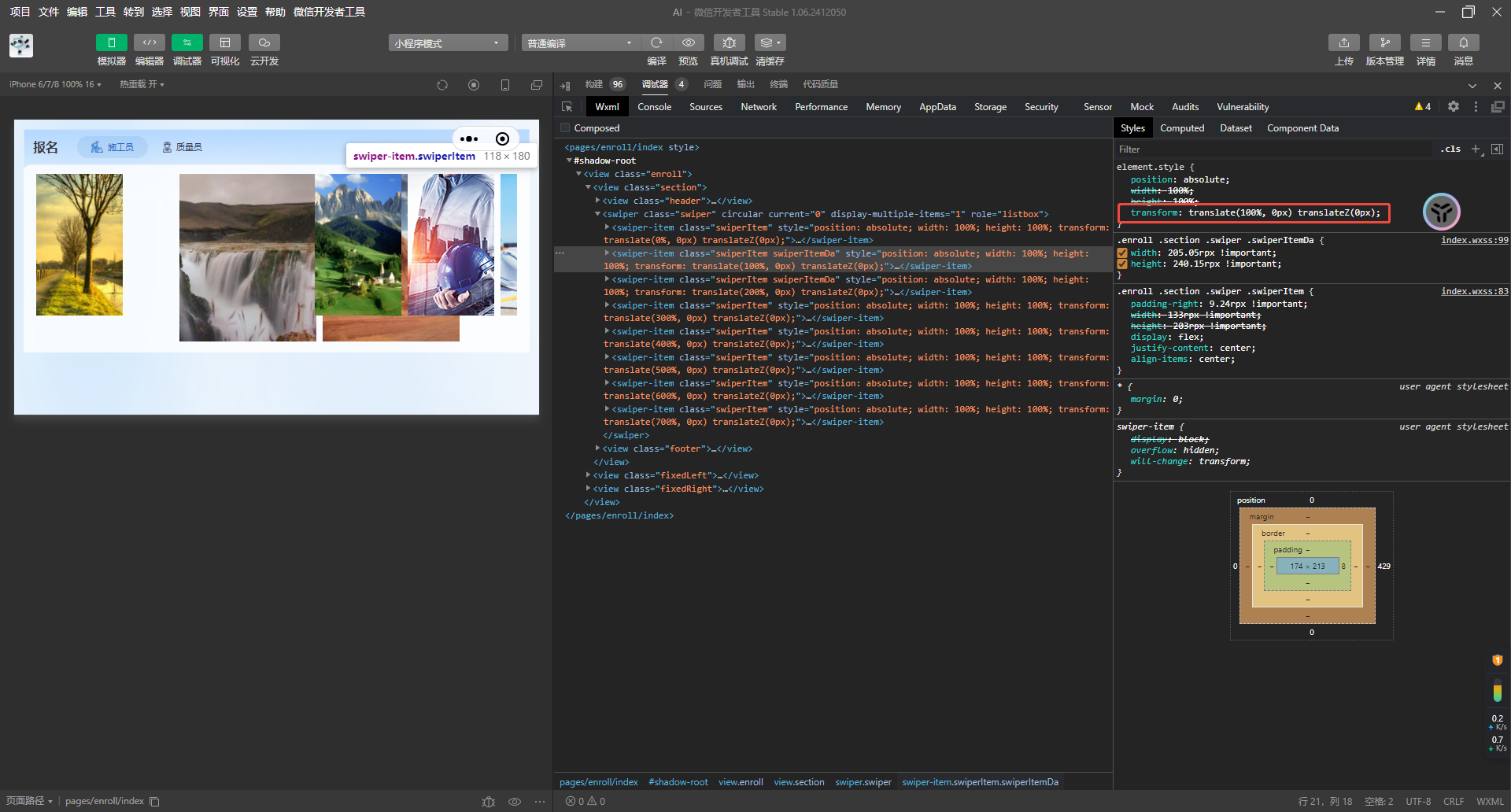Expand the view class="fixedLeft" node

click(x=588, y=475)
